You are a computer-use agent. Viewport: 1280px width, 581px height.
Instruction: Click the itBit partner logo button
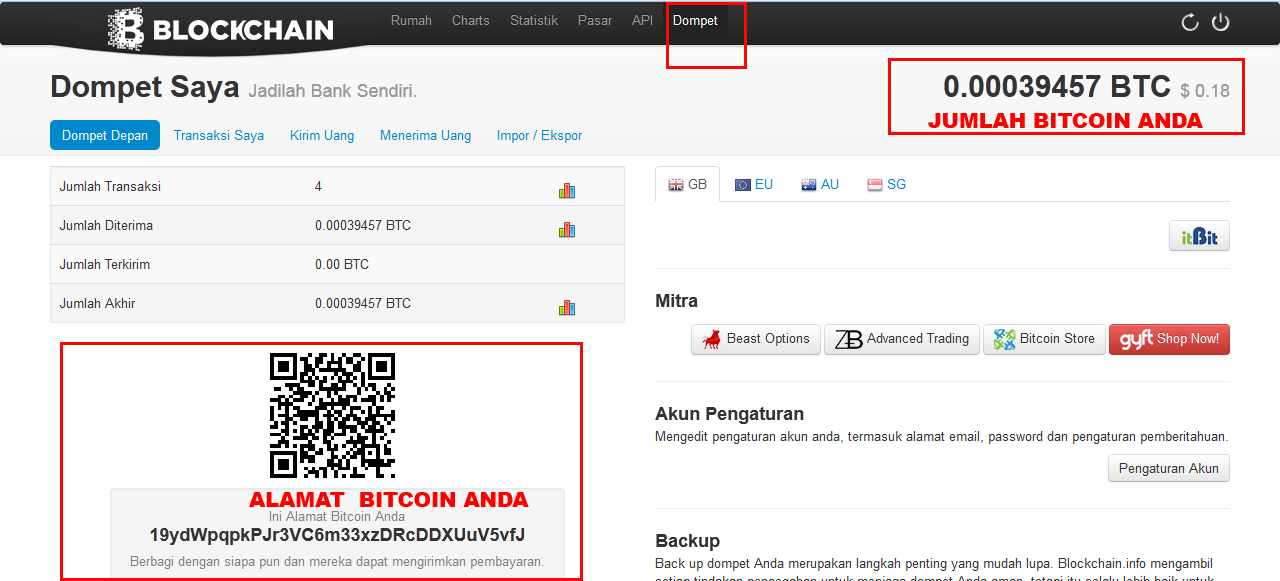click(1199, 236)
